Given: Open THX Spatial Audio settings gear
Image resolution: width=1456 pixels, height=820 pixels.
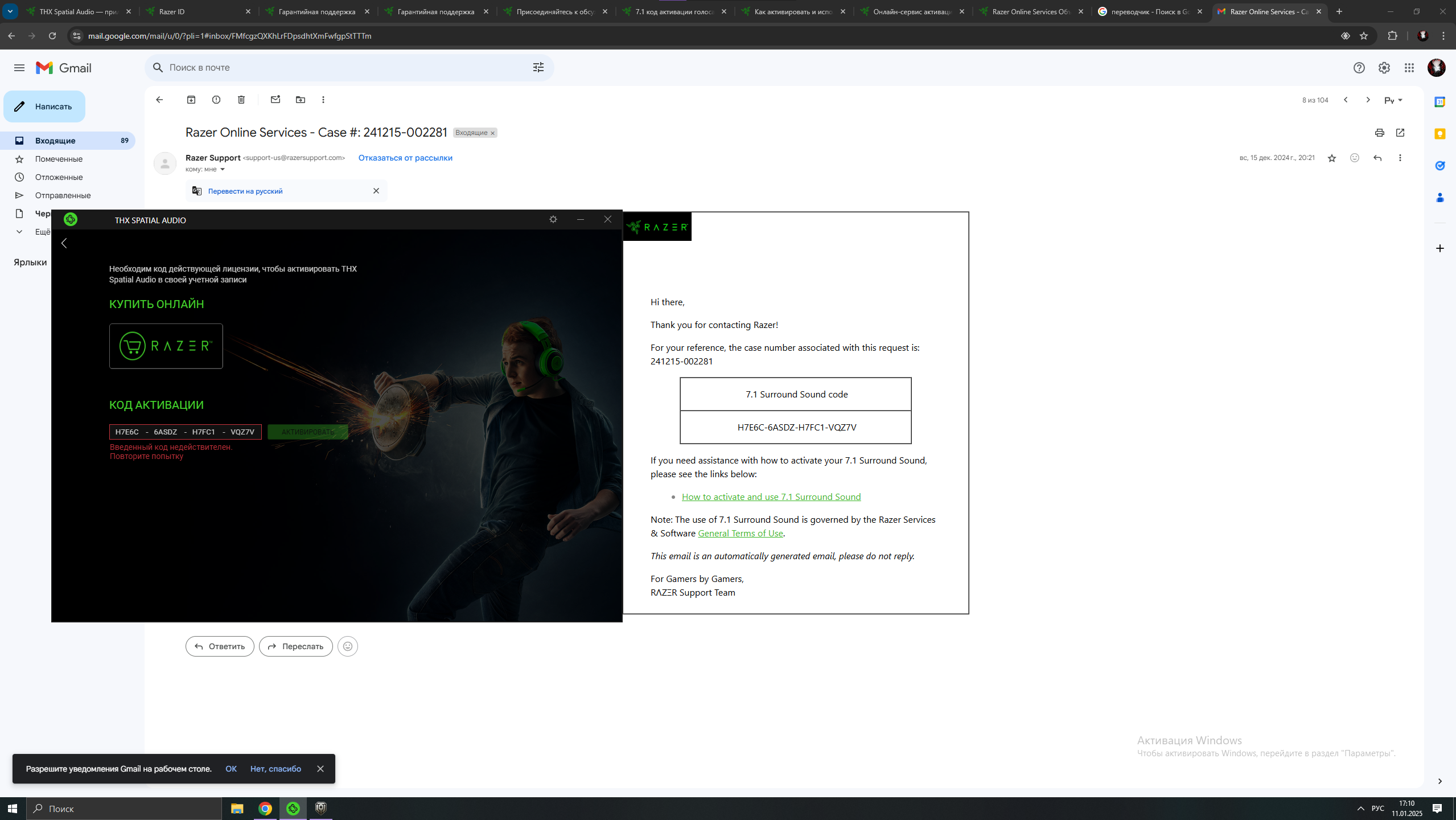Looking at the screenshot, I should [x=553, y=219].
